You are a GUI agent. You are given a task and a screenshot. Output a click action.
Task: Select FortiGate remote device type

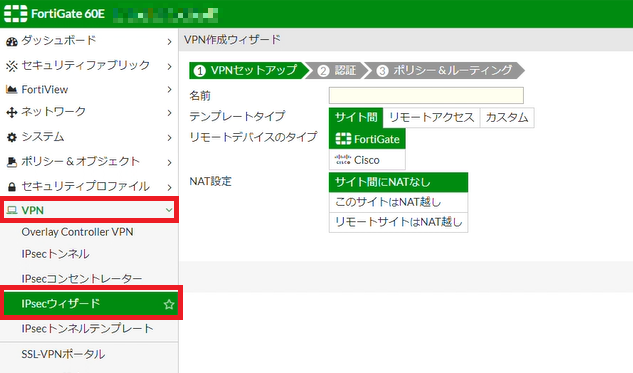(x=367, y=139)
